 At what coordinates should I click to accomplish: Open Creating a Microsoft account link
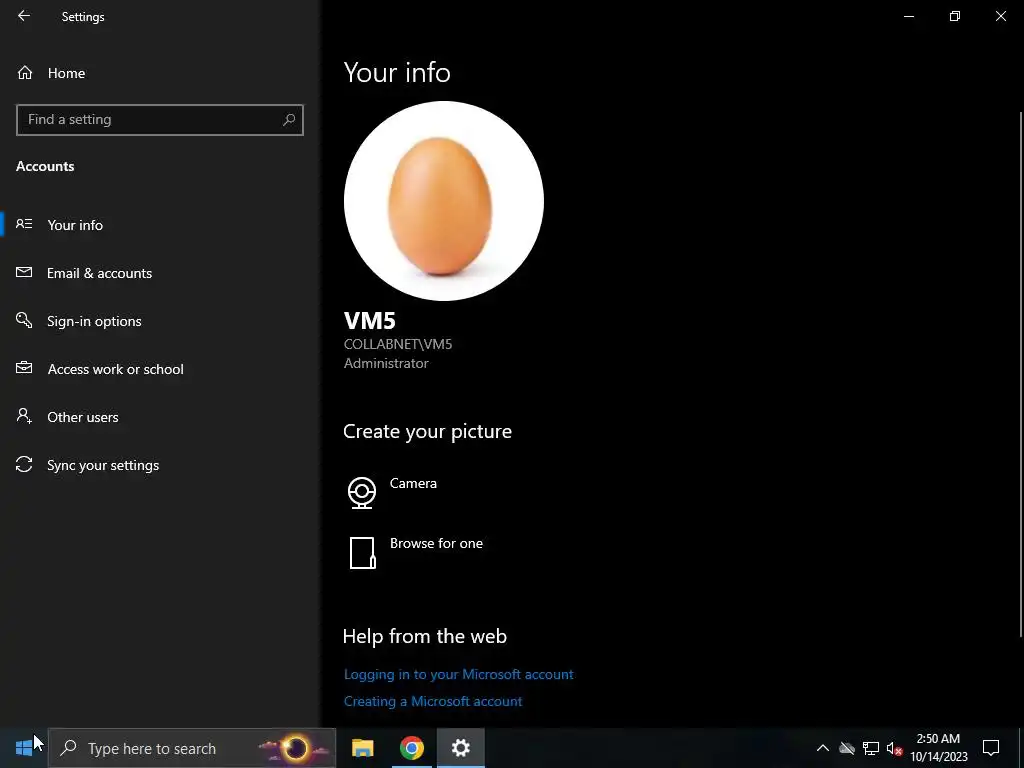point(433,701)
